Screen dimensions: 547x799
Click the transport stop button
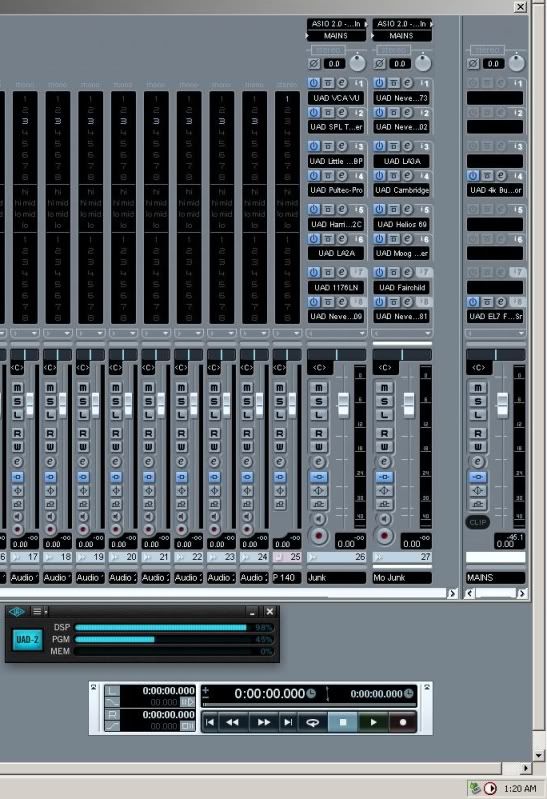tap(343, 722)
